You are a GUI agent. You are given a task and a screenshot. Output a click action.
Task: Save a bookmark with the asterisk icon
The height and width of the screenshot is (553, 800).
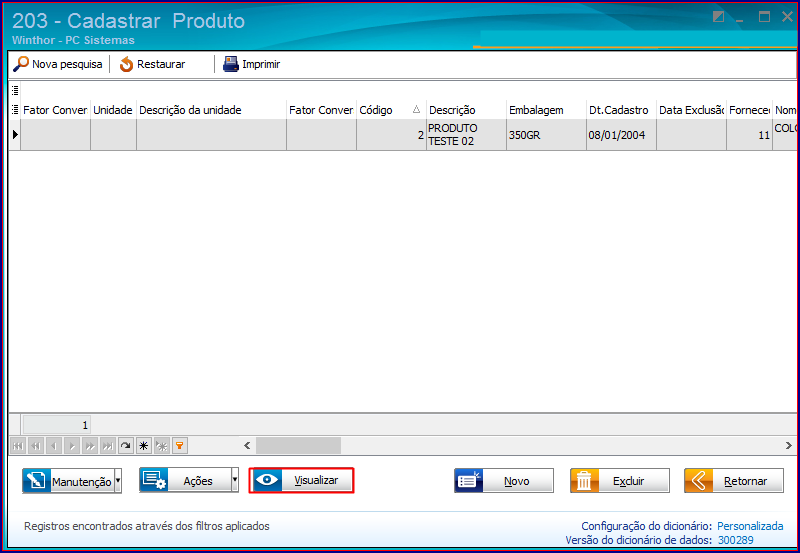[144, 446]
